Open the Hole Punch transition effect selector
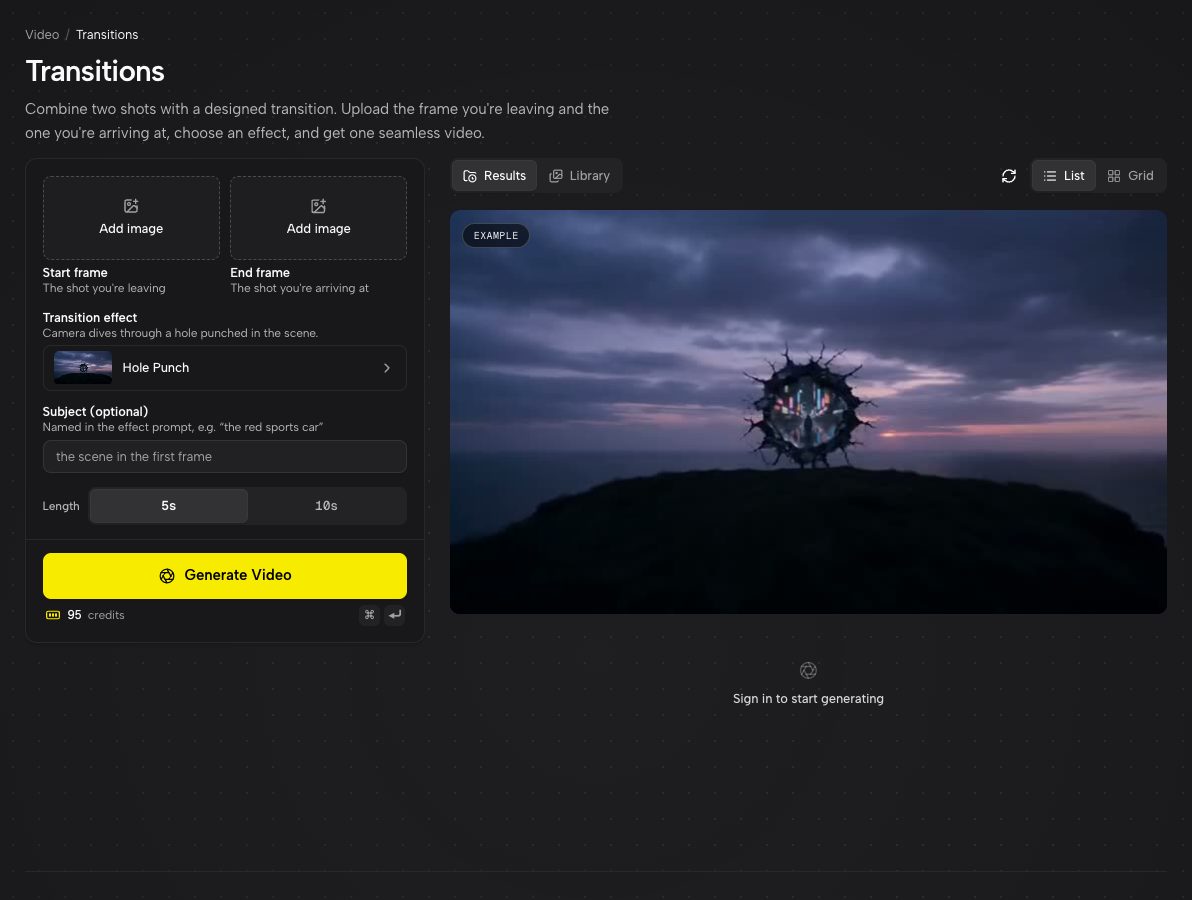Screen dimensions: 1192x900 [x=225, y=368]
